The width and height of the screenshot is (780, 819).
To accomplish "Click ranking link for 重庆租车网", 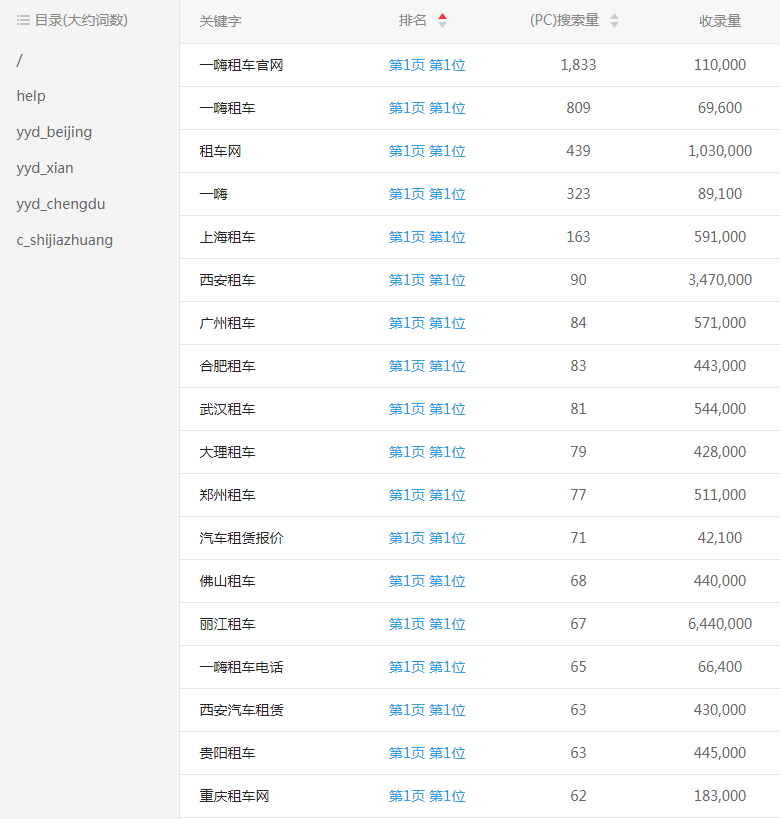I will [x=427, y=796].
